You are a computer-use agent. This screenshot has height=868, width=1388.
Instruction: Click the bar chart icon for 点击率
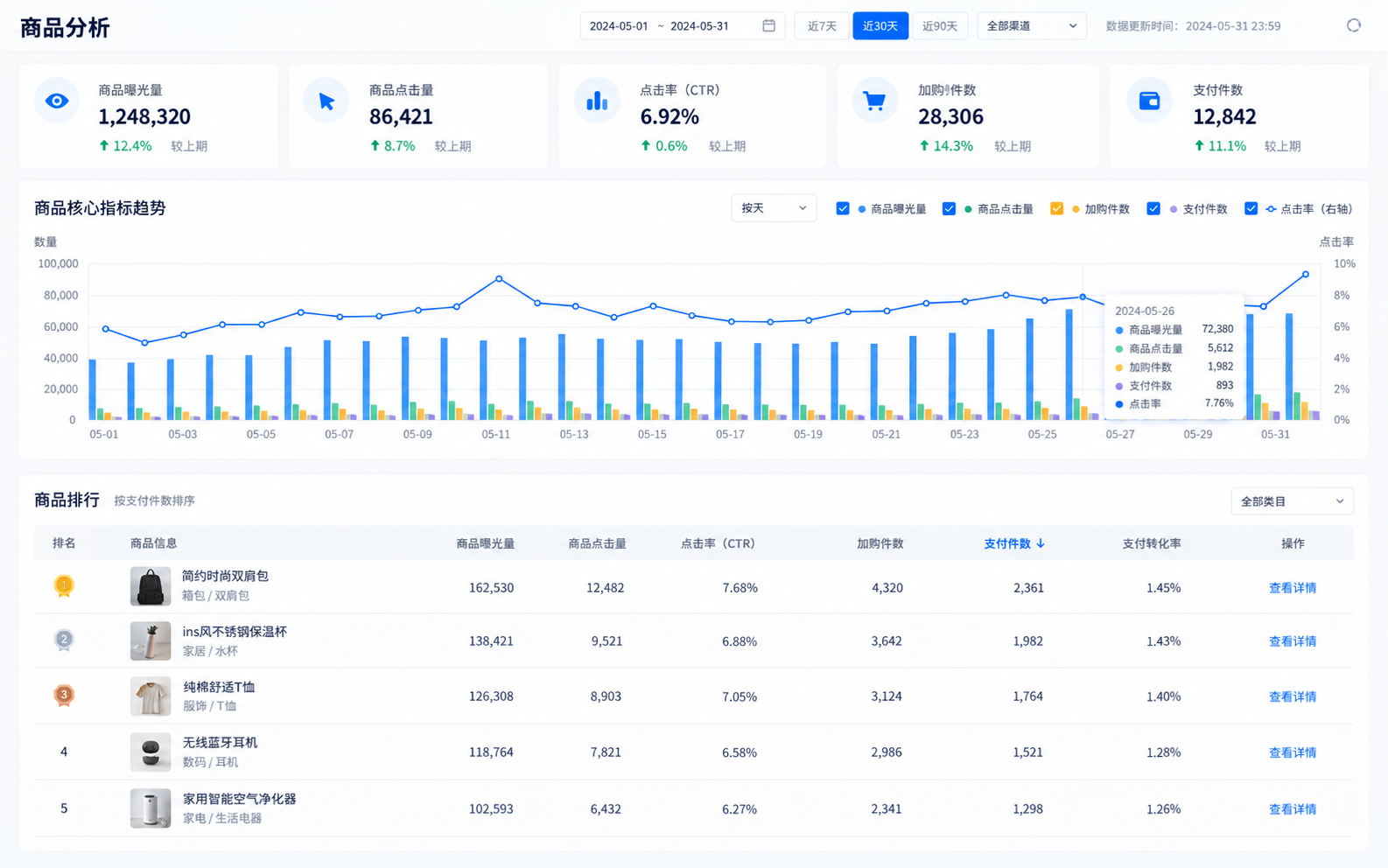tap(597, 101)
